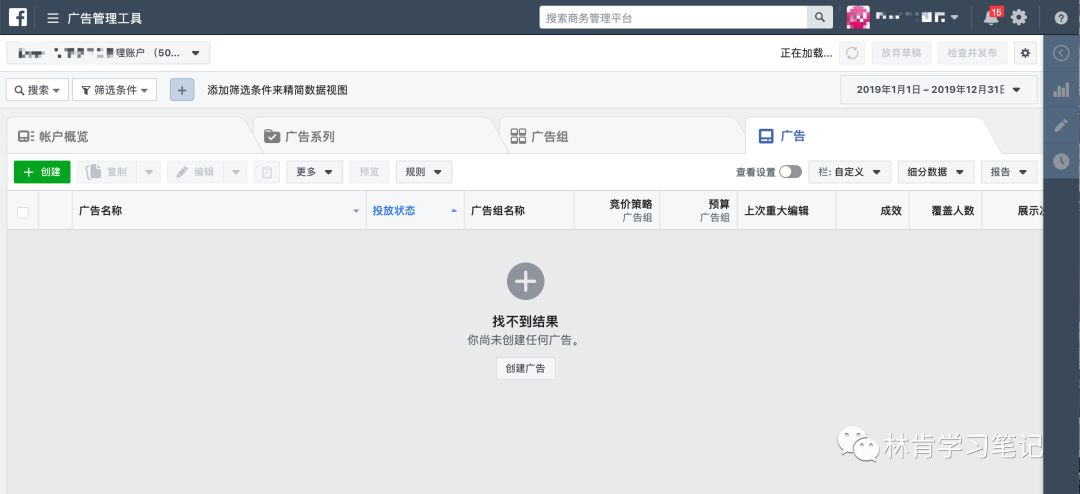1080x494 pixels.
Task: Click the 复制 button
Action: click(107, 172)
